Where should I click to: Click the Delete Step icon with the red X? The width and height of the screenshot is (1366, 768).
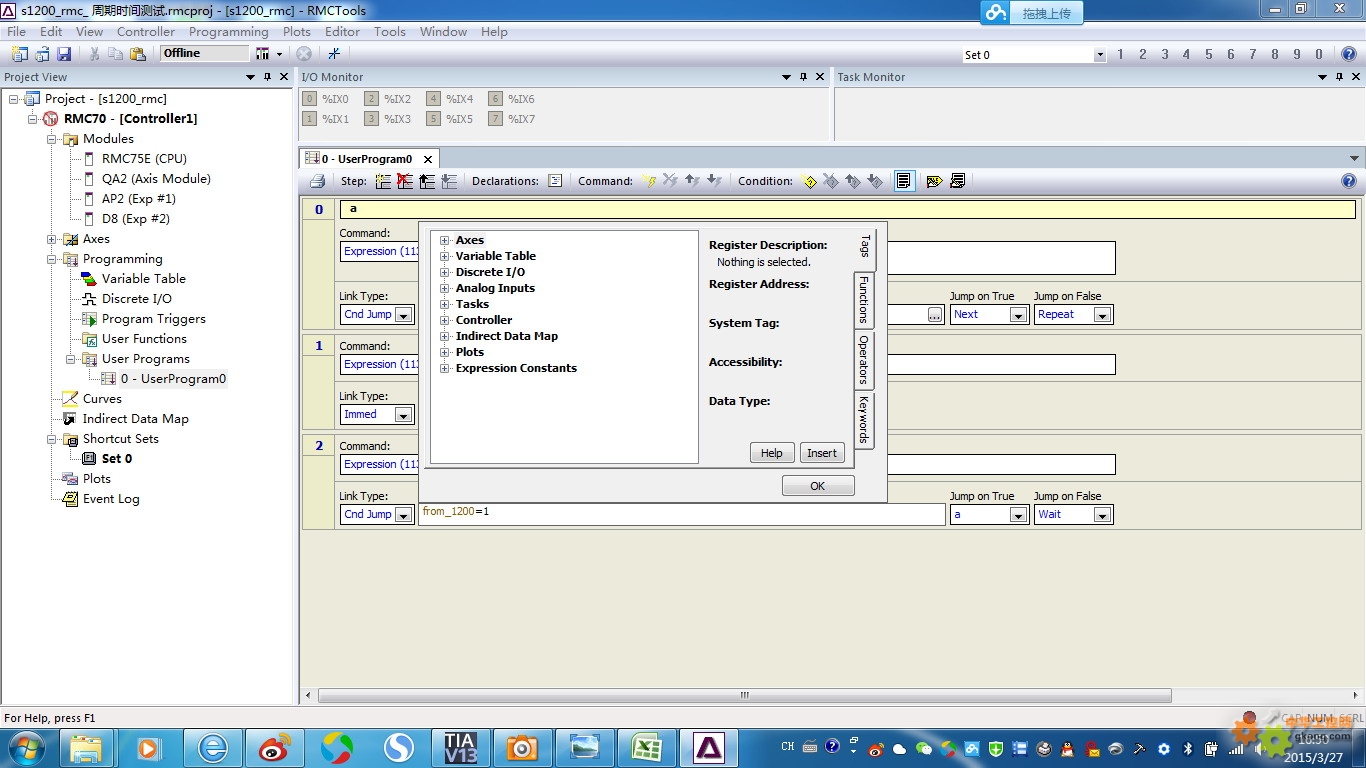pos(405,181)
